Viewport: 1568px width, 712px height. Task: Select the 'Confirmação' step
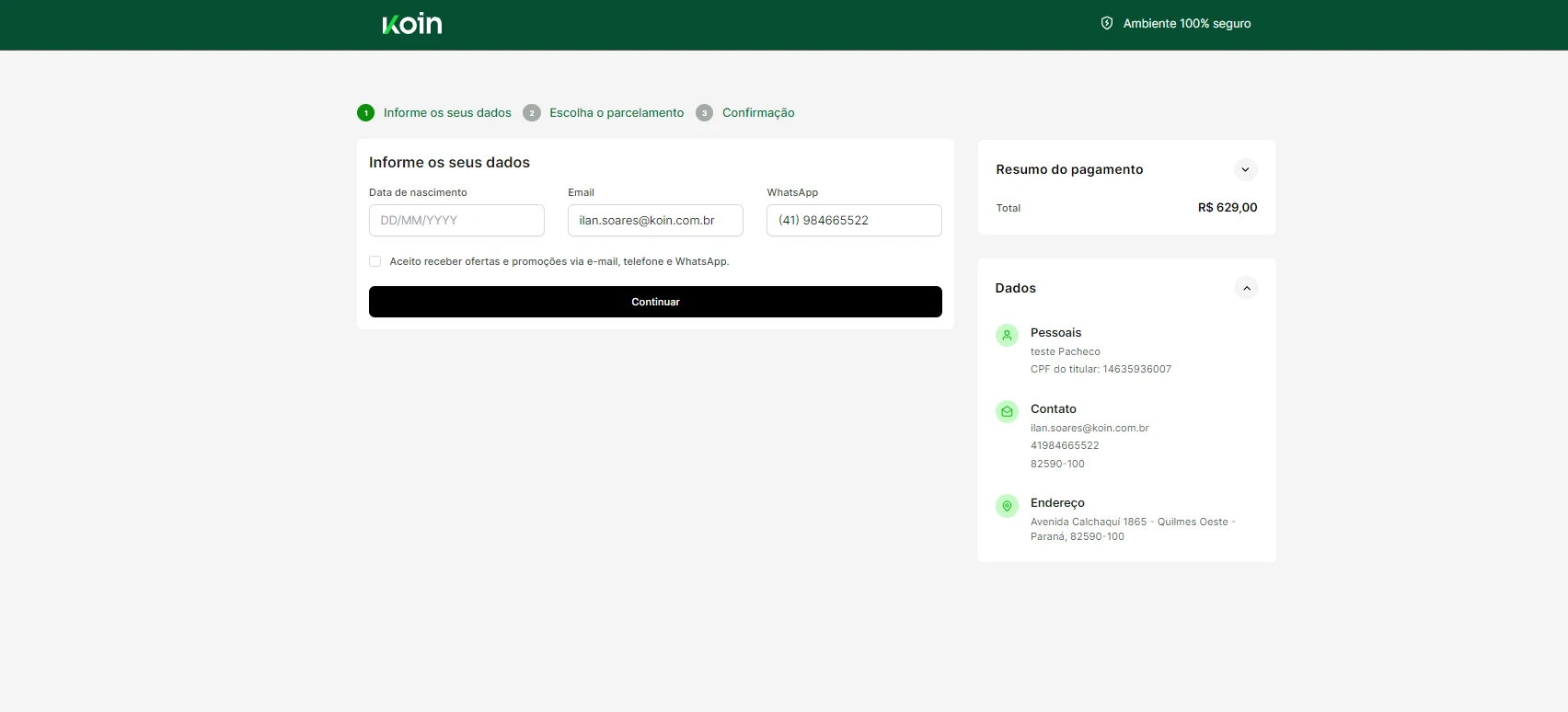(x=758, y=113)
